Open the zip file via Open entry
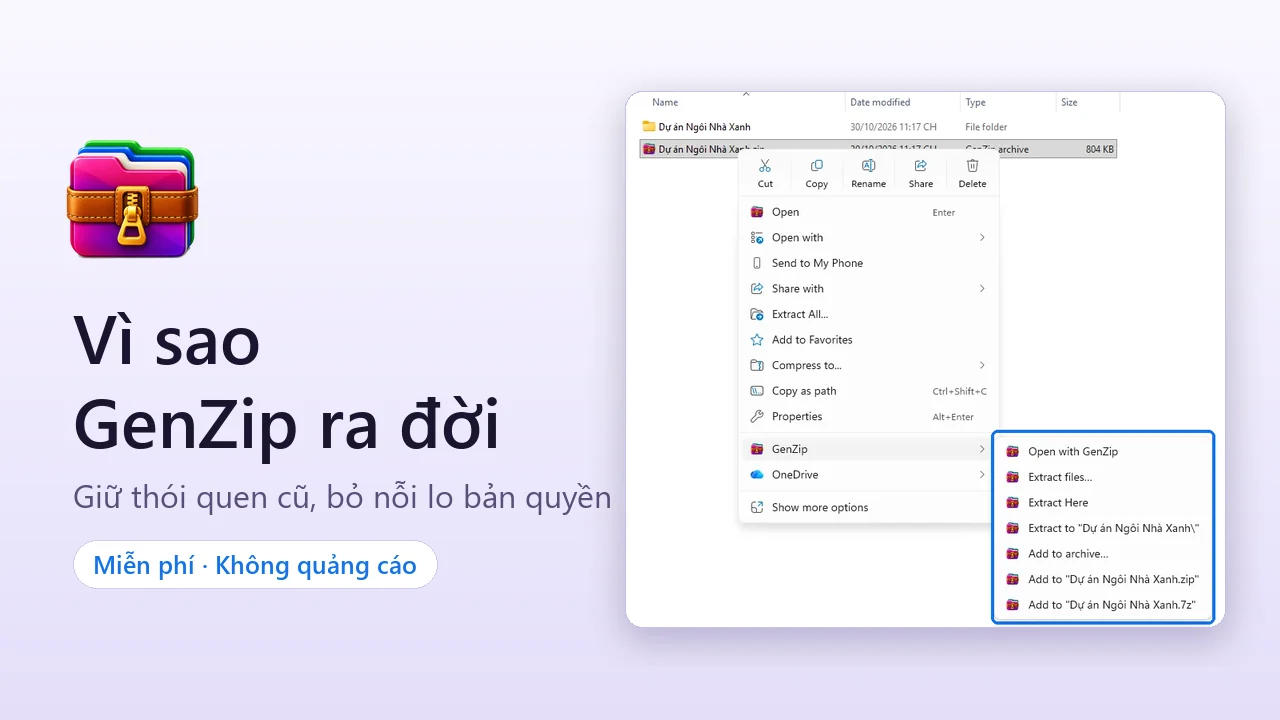Image resolution: width=1280 pixels, height=720 pixels. point(868,212)
